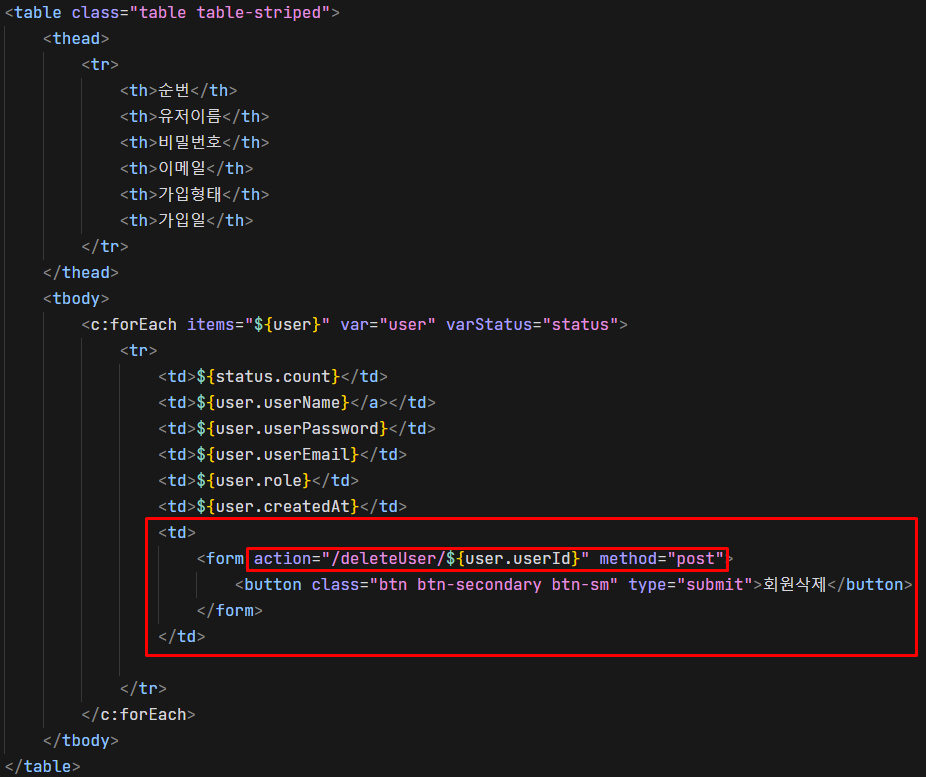
Task: Click the ${user.userEmail} cell line
Action: tap(282, 454)
